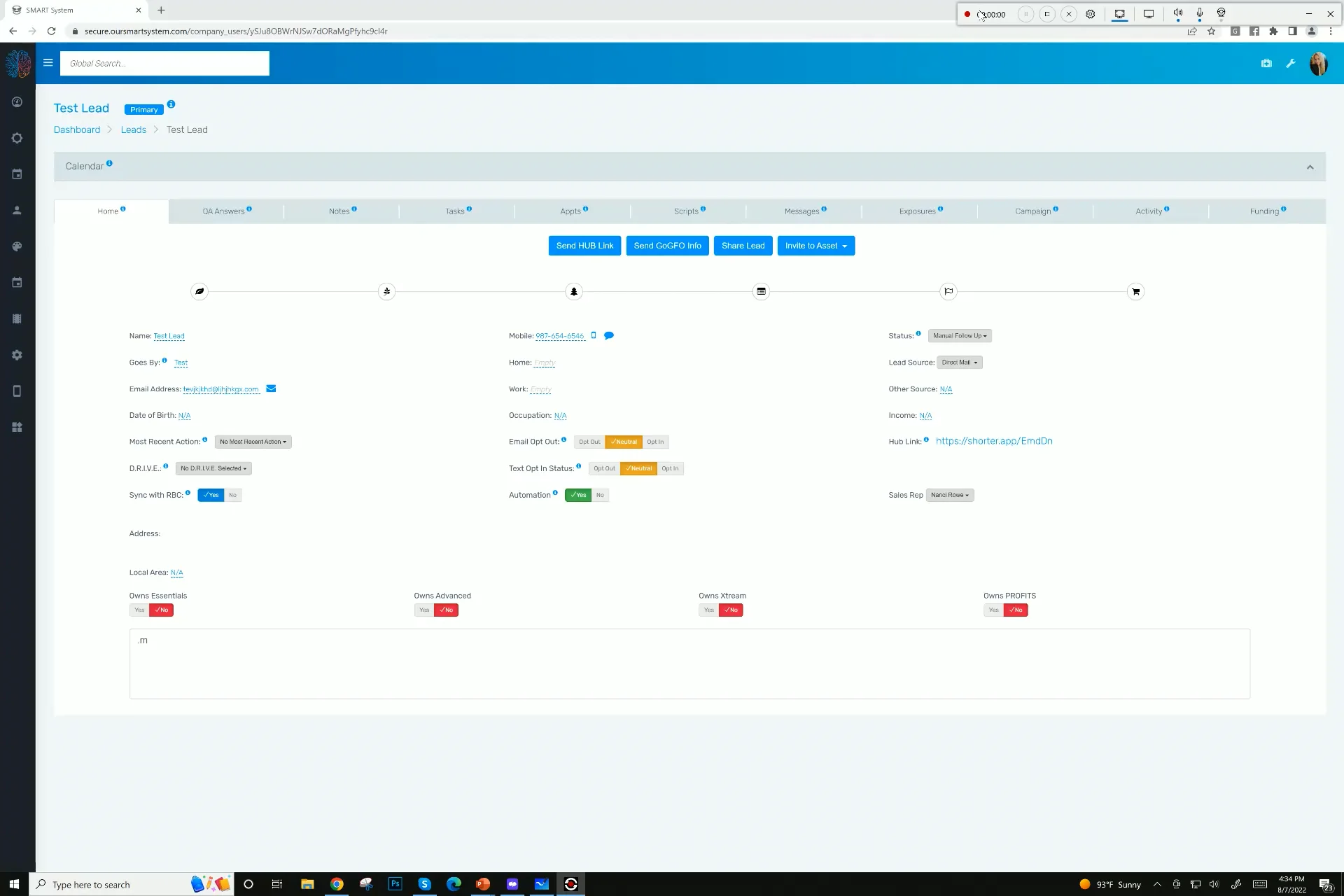1344x896 pixels.
Task: Disable Automation by clicking No
Action: click(x=600, y=495)
